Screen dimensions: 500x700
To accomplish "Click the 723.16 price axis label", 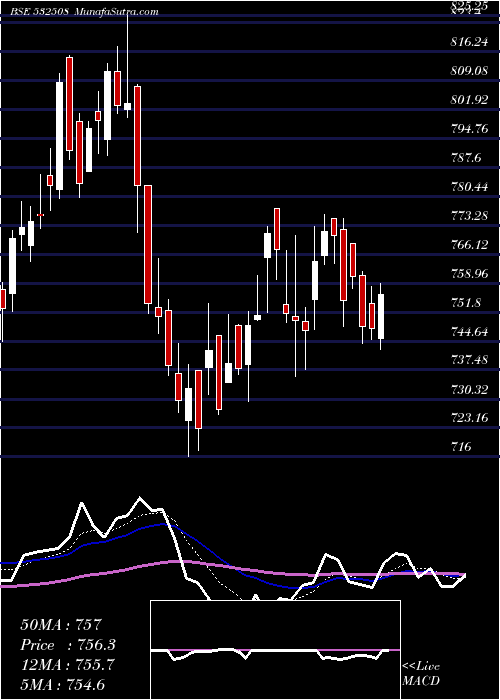I will coord(469,418).
